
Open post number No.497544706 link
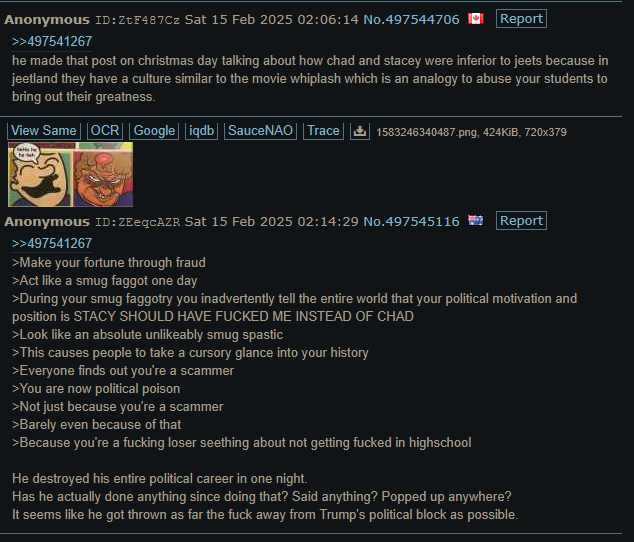tap(411, 19)
